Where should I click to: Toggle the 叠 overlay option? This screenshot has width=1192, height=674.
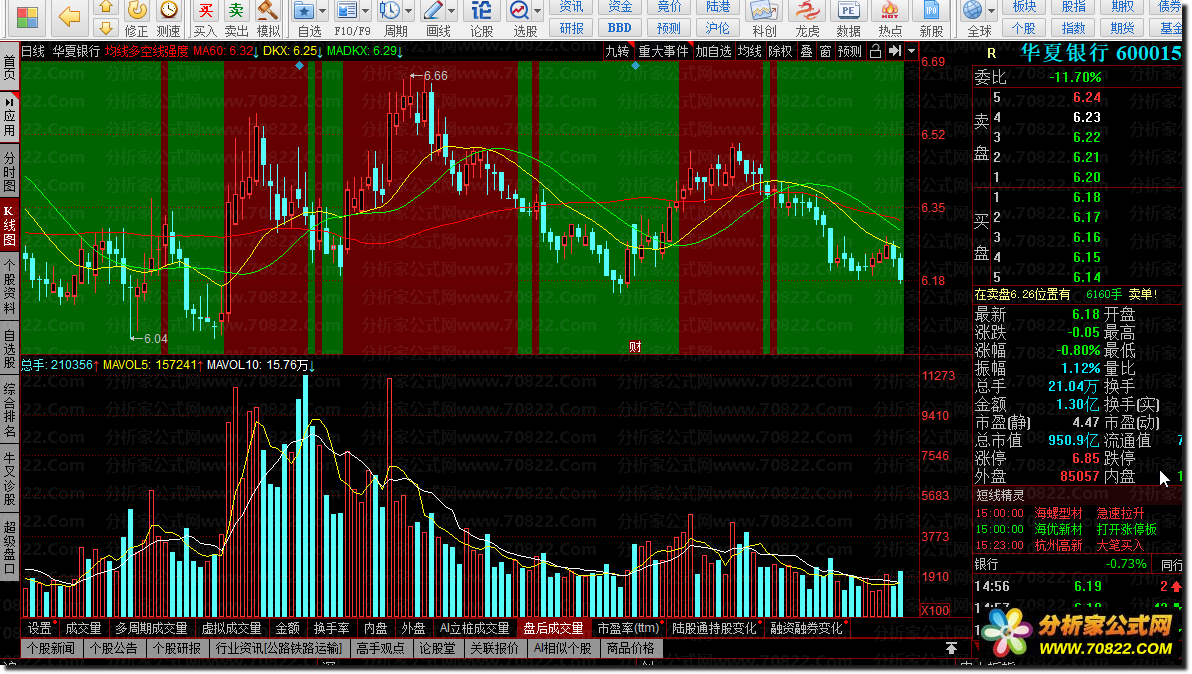click(806, 51)
